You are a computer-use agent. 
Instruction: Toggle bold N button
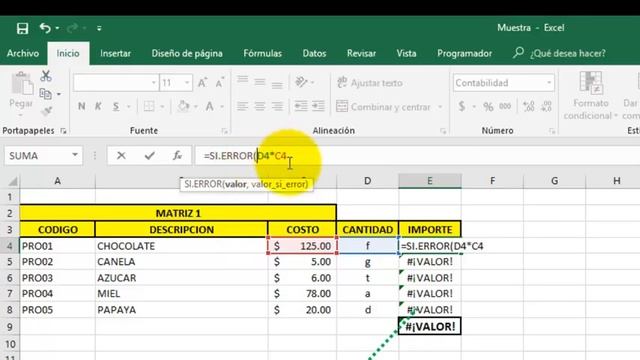(82, 107)
